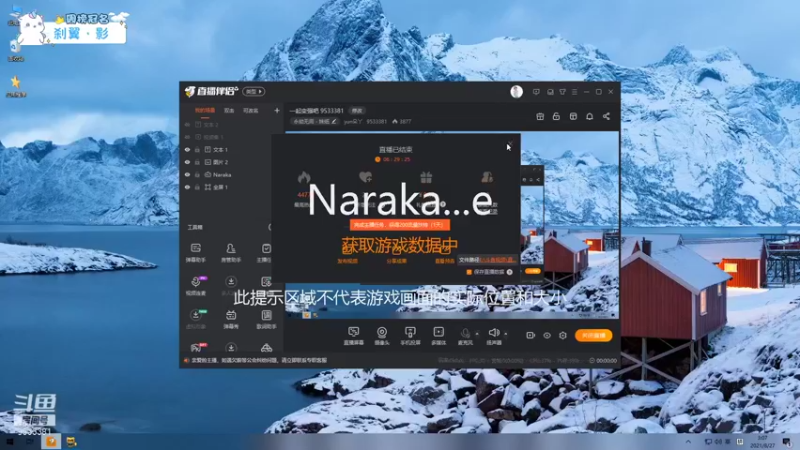Toggle visibility of the 全屏 1 layer

[187, 187]
